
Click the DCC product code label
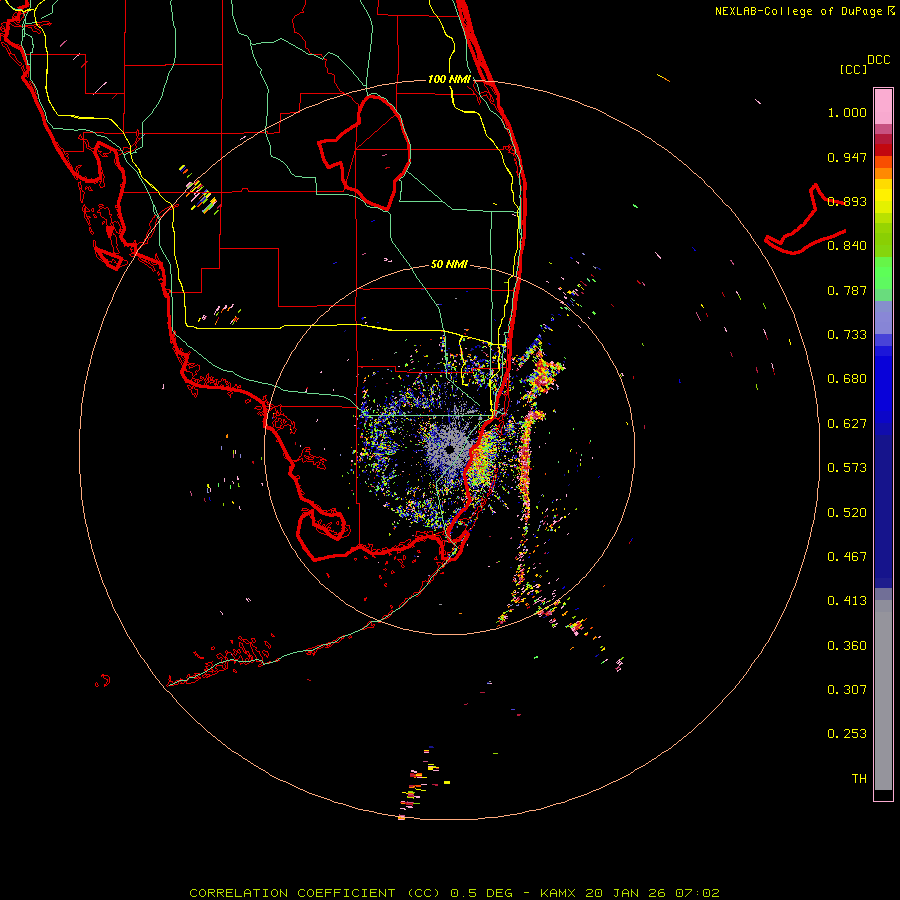[879, 60]
